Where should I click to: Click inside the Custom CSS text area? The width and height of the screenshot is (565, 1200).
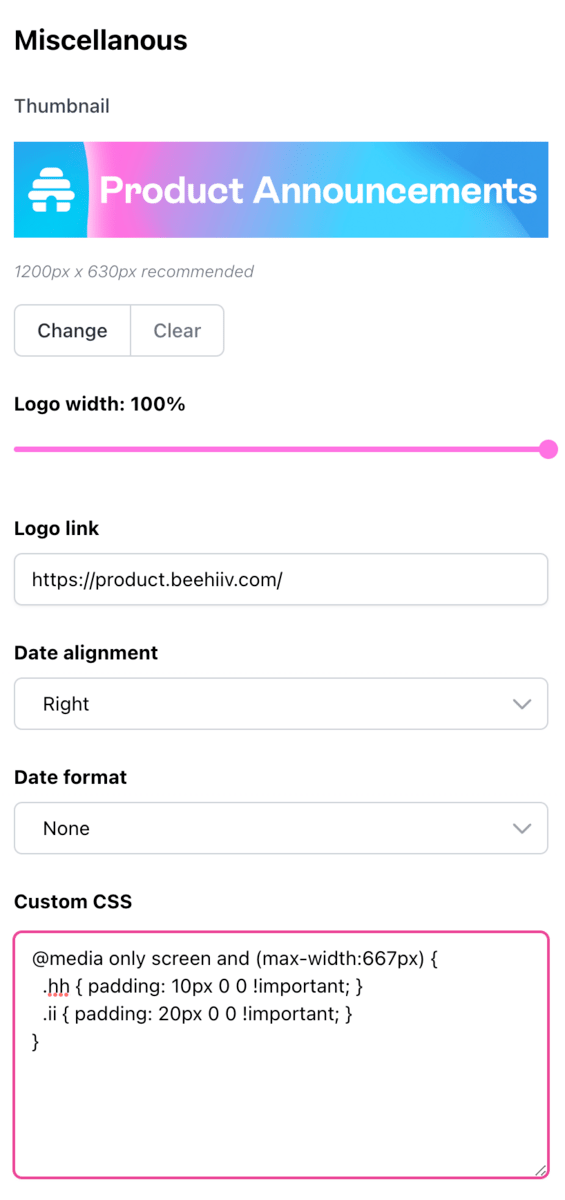pyautogui.click(x=281, y=1055)
